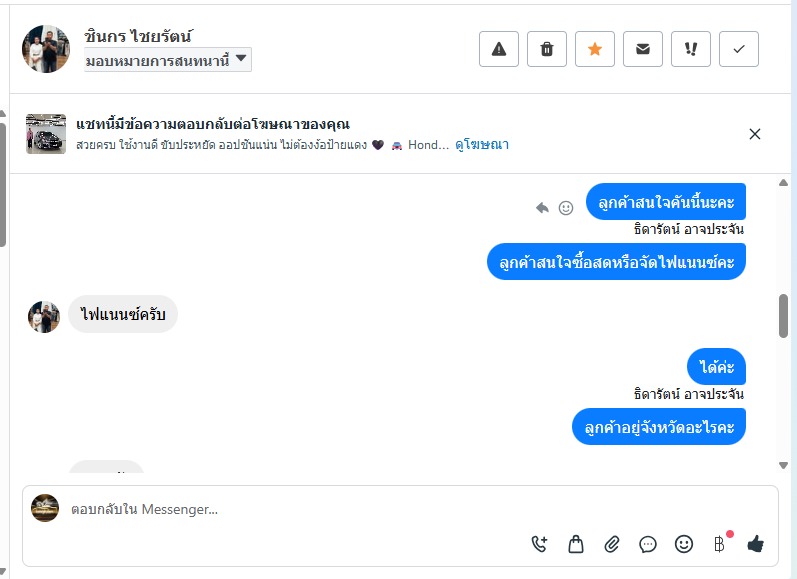The image size is (797, 579).
Task: Click the Baht payment icon
Action: (x=719, y=544)
